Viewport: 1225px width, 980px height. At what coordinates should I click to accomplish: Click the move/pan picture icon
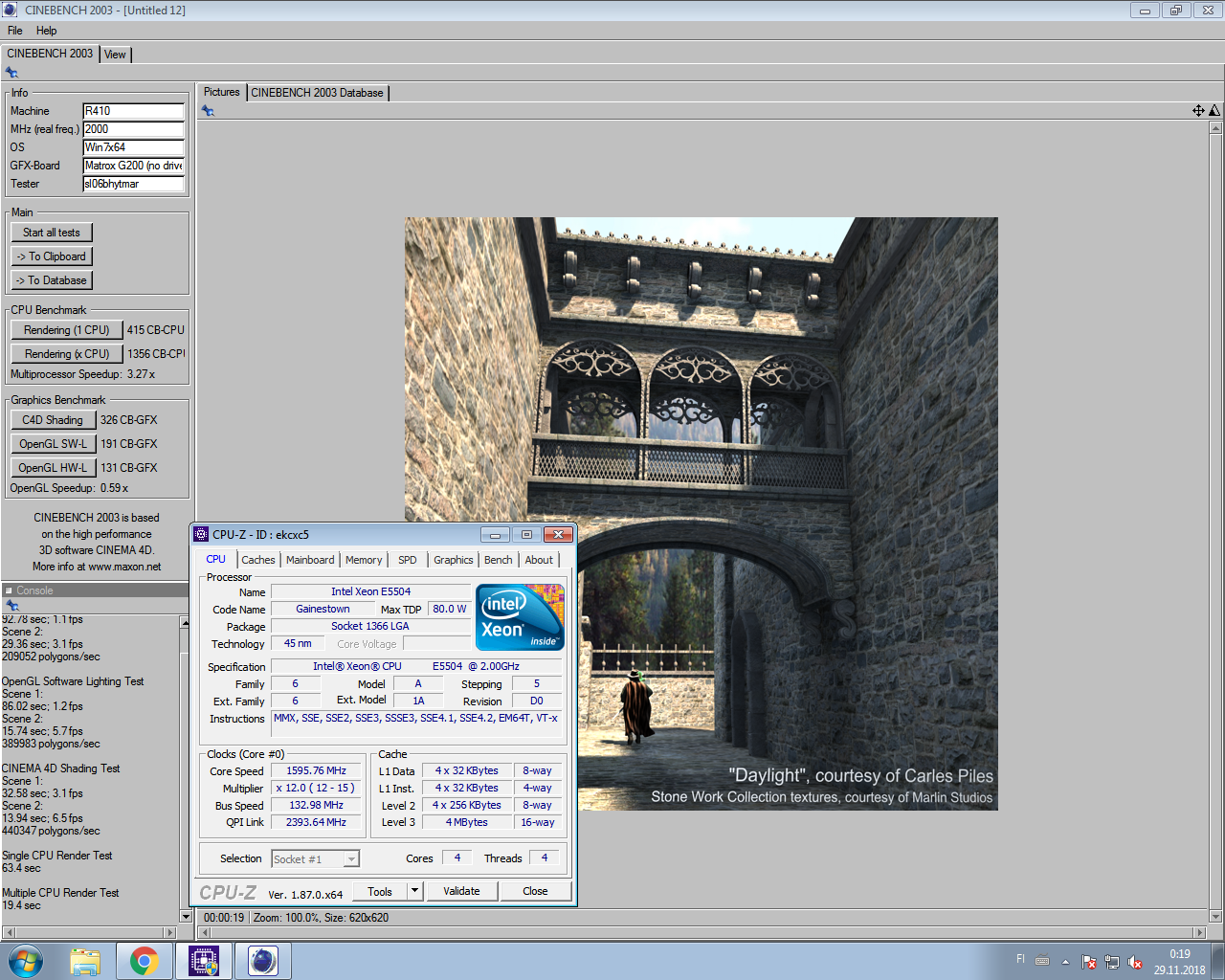point(1198,111)
